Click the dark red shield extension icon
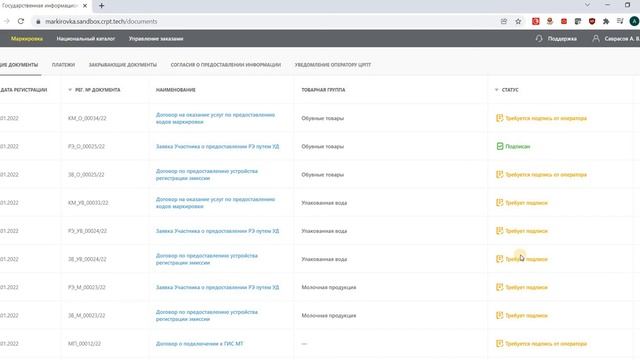Screen dimensions: 640x360 [x=592, y=21]
